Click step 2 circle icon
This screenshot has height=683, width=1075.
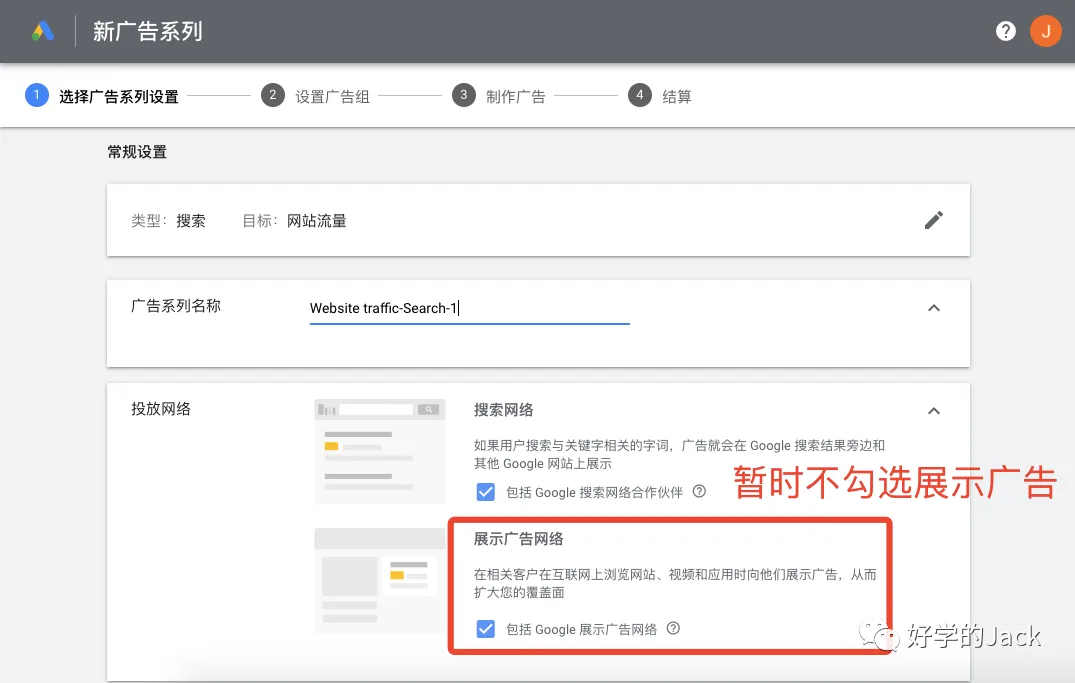point(273,95)
